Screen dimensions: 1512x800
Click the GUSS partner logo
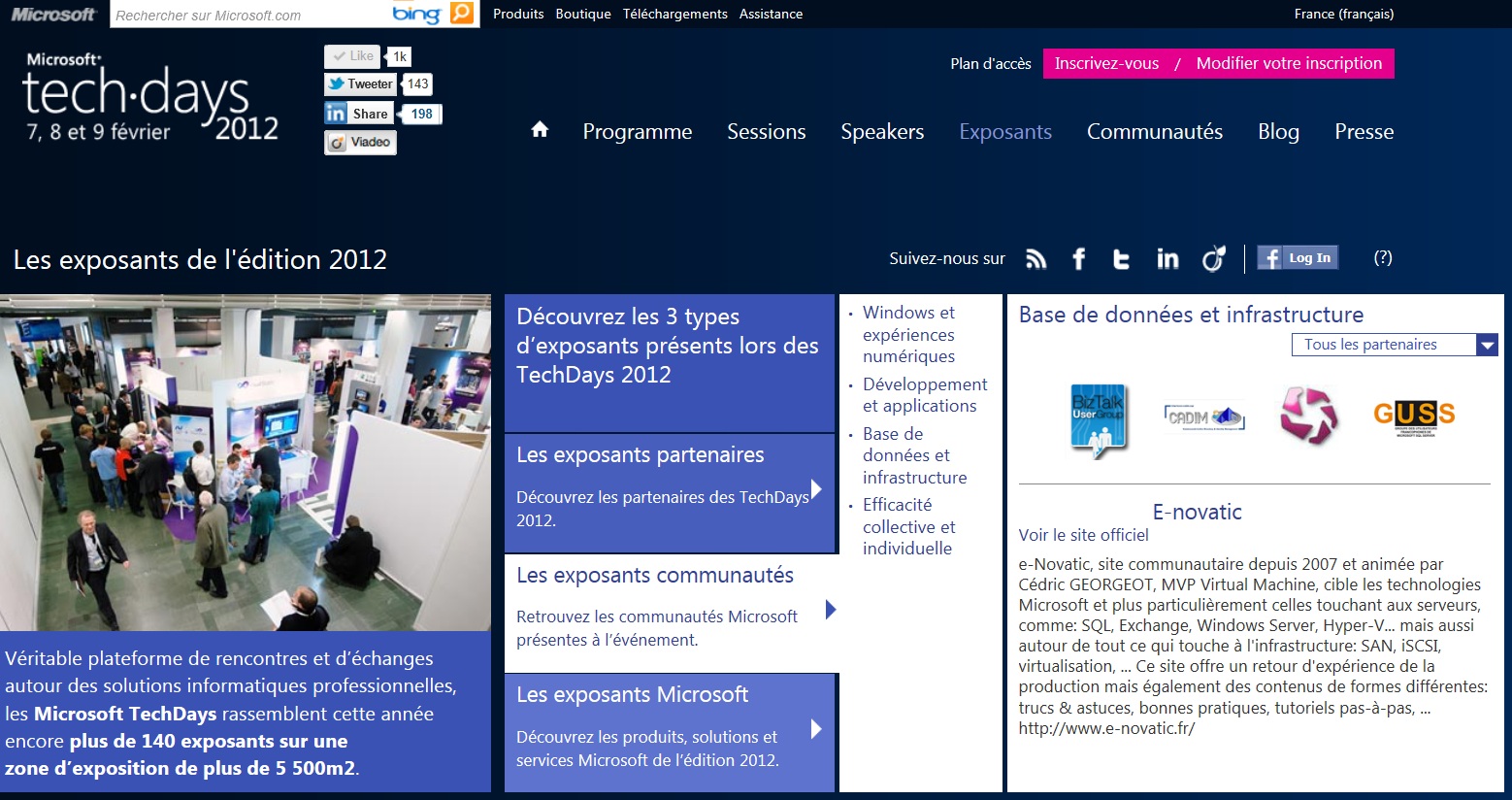tap(1414, 417)
